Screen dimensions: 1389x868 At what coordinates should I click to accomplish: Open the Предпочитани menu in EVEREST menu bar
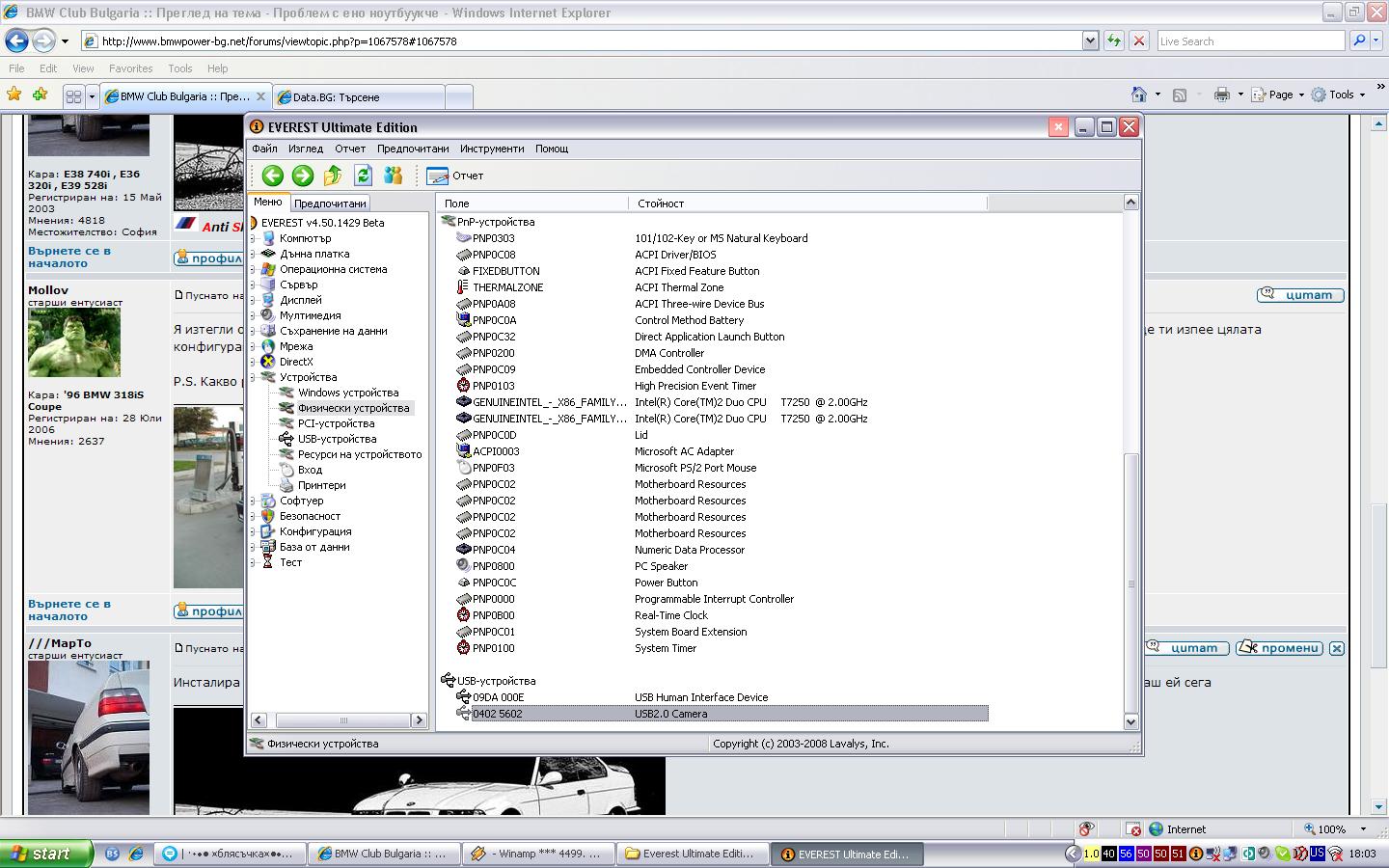tap(413, 149)
